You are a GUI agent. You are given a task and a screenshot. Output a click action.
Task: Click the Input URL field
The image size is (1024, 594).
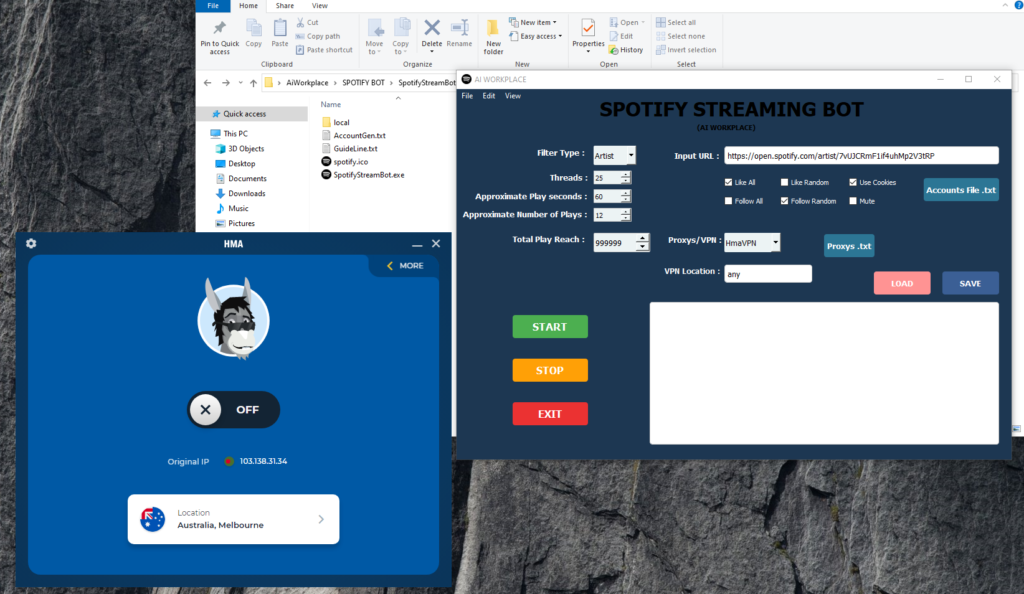coord(861,155)
